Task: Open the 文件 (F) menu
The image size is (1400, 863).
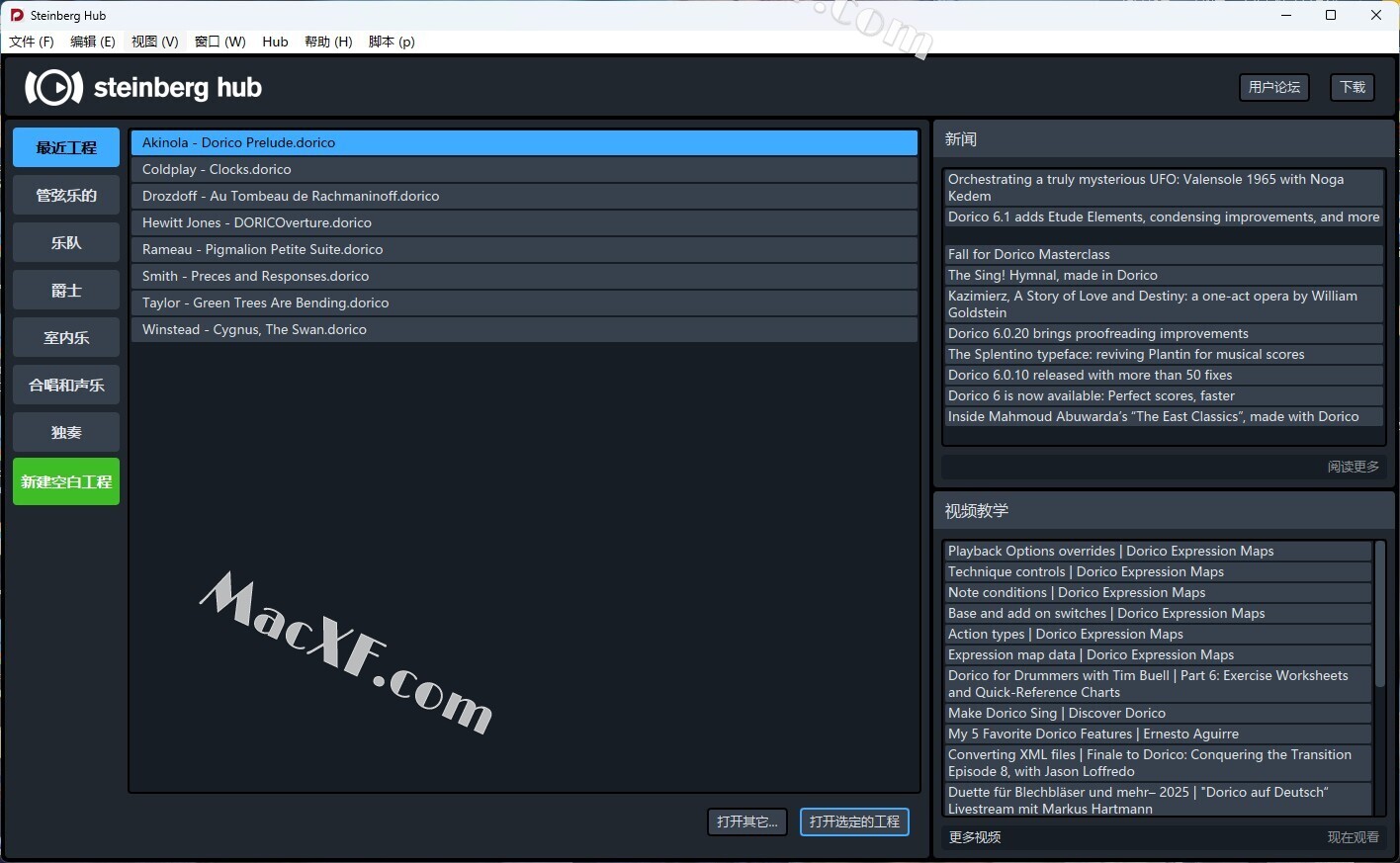Action: tap(32, 42)
